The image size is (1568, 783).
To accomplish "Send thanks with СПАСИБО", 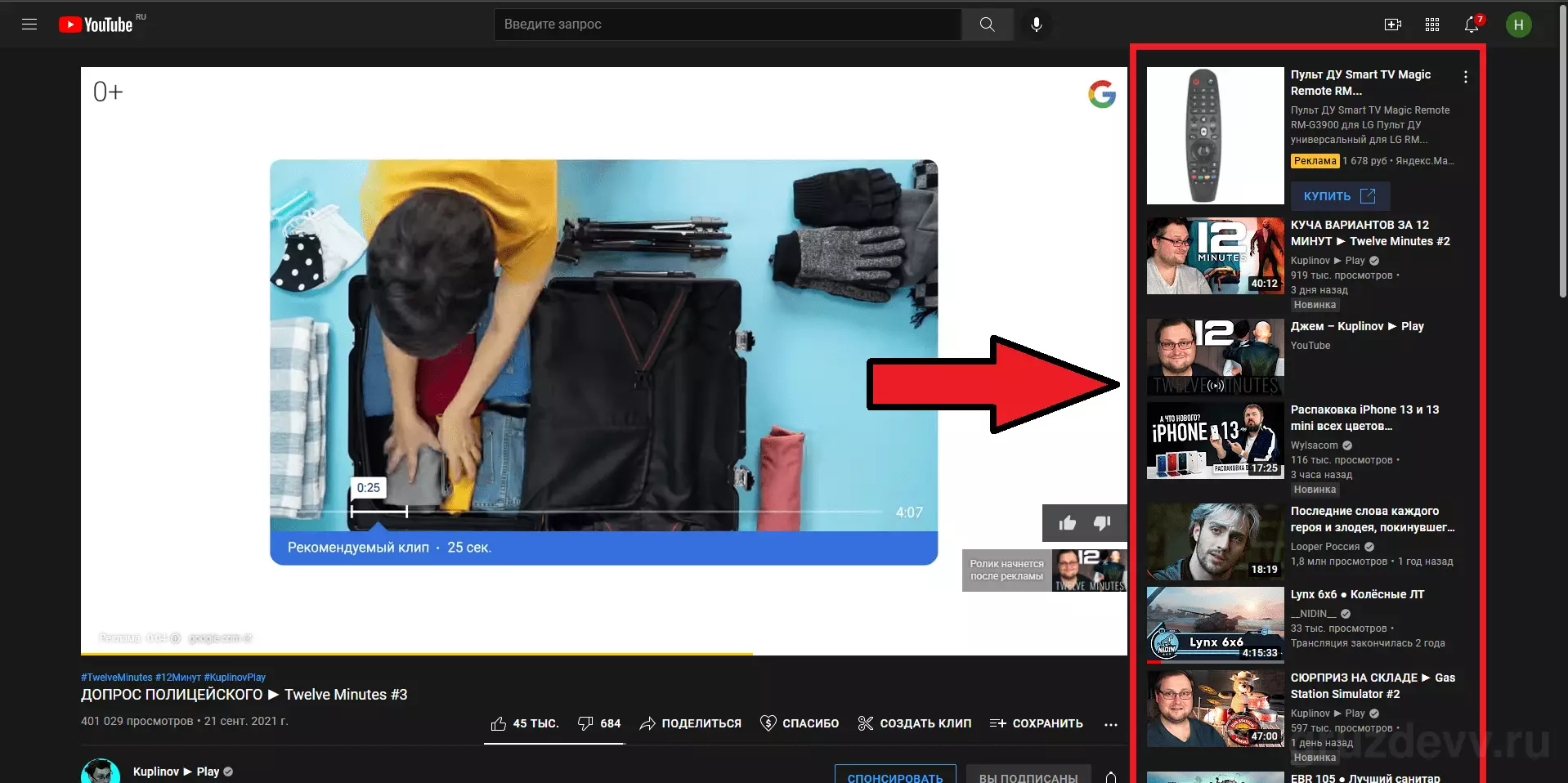I will click(x=800, y=723).
